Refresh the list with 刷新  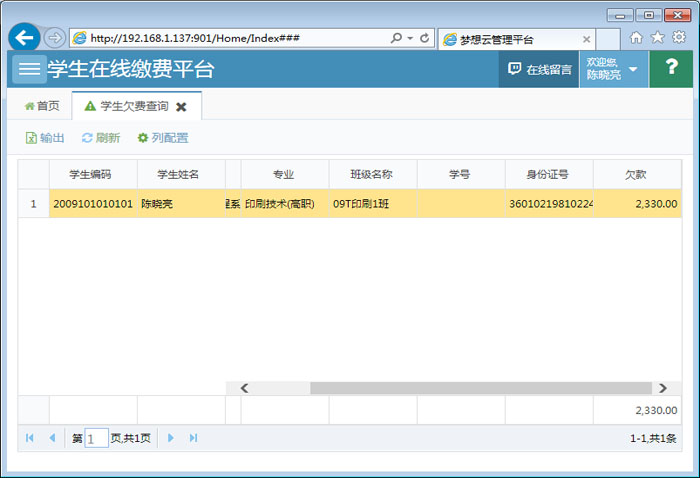(101, 138)
